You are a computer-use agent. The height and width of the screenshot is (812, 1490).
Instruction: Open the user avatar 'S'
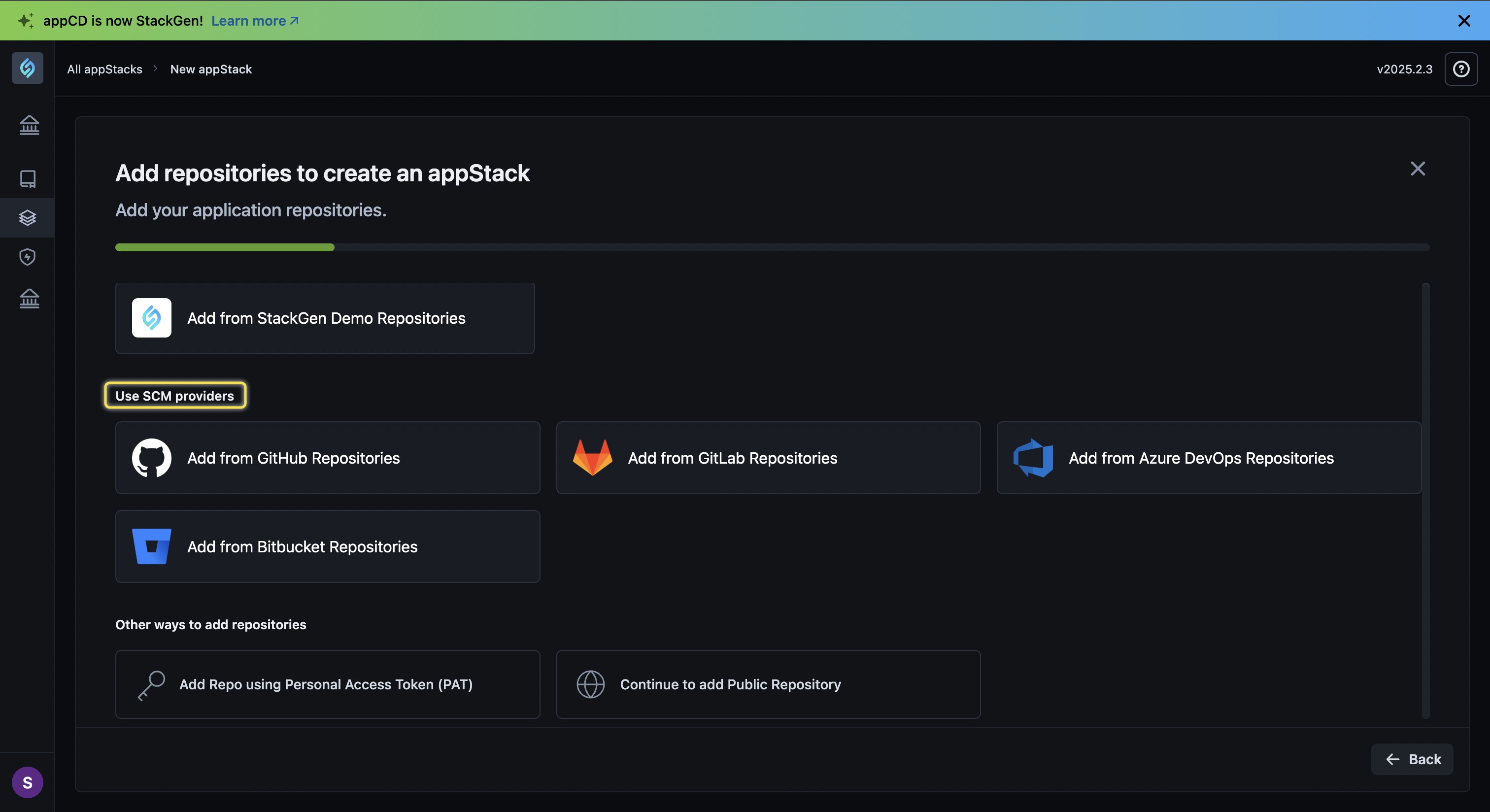tap(27, 782)
